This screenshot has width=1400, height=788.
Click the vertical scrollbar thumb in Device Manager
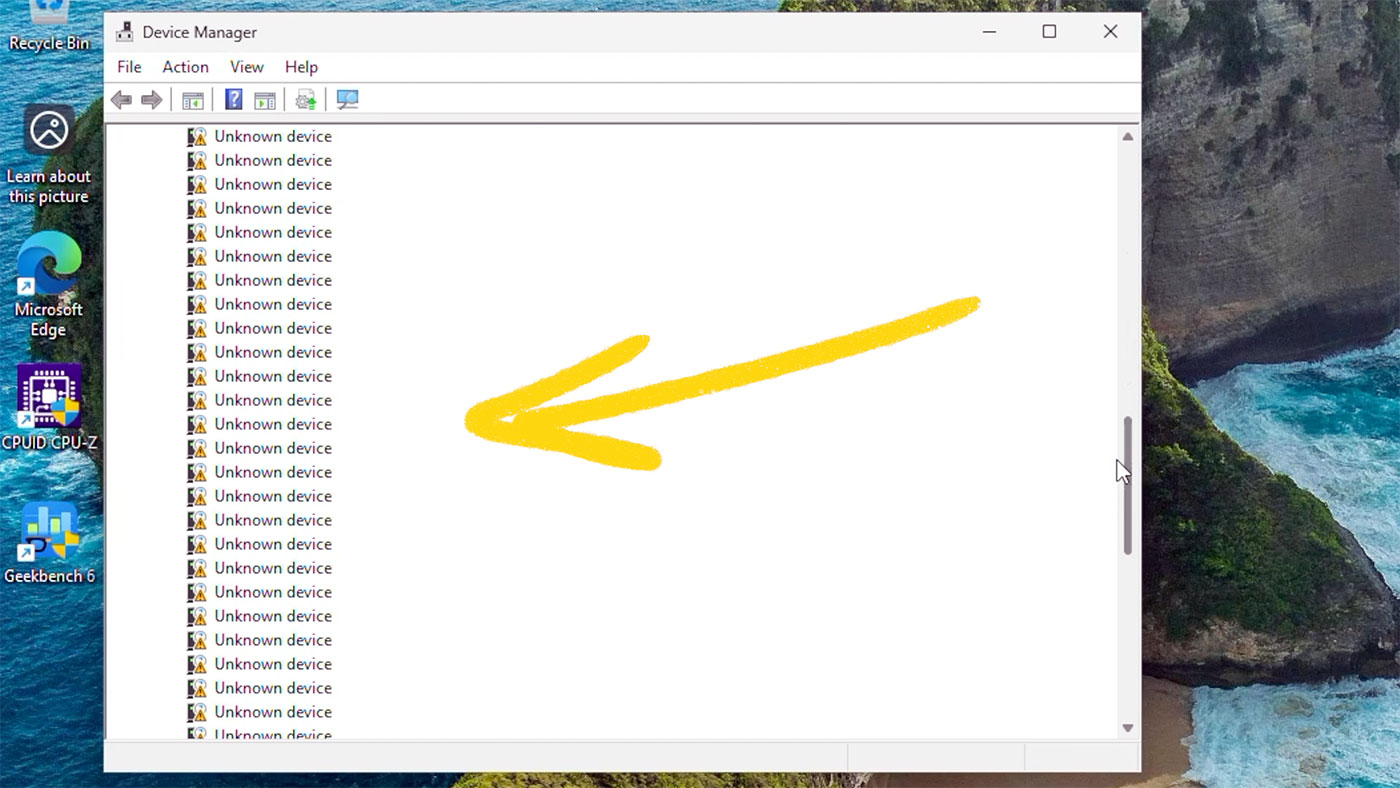click(1128, 485)
